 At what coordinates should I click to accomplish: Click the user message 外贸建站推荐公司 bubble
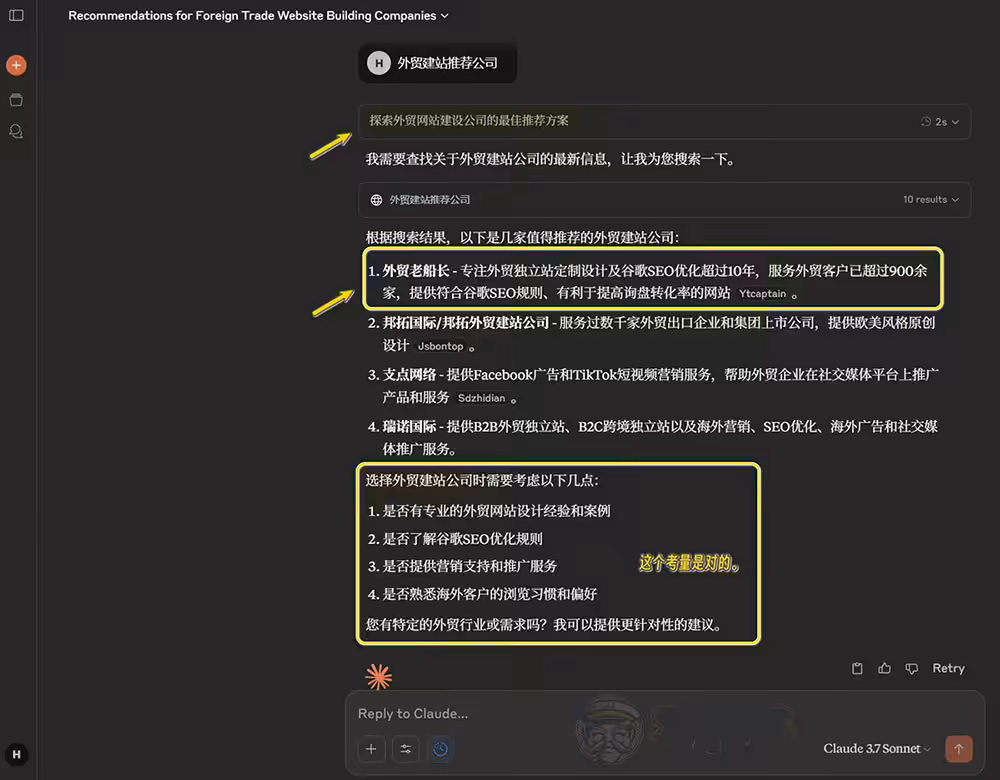click(438, 63)
